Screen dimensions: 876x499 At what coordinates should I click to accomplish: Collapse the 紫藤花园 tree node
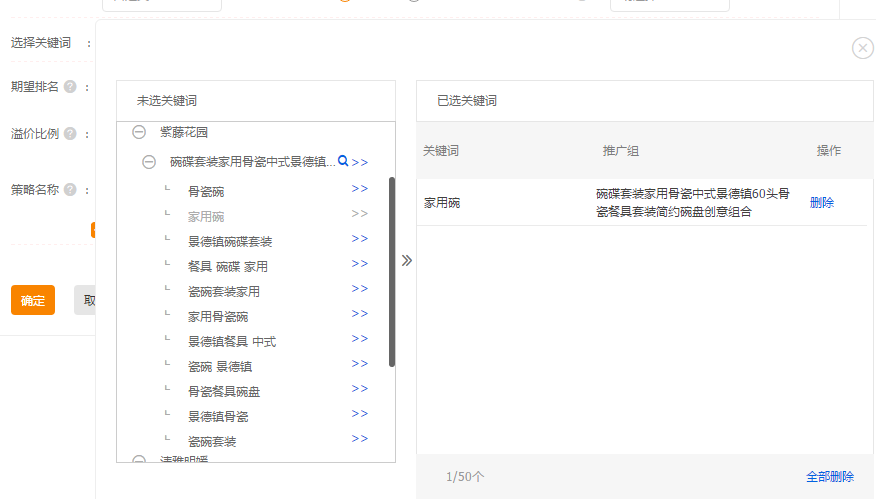[139, 132]
